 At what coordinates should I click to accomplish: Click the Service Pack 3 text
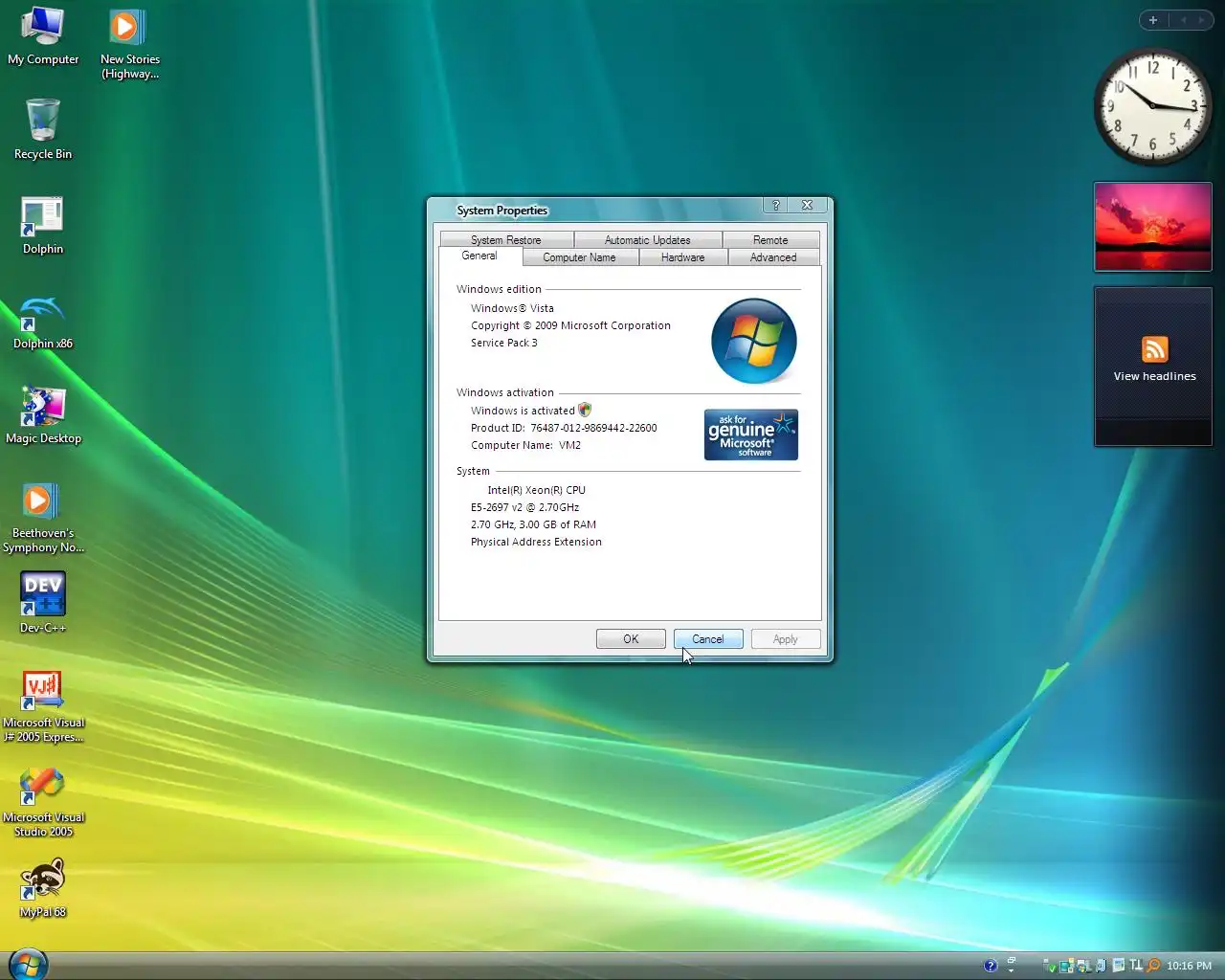504,343
